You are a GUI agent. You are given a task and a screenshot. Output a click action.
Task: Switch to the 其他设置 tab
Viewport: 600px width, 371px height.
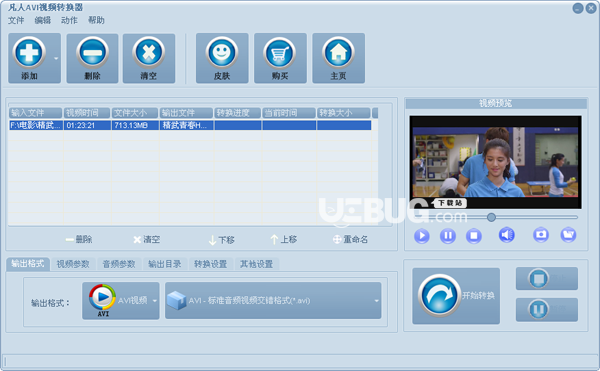coord(256,264)
